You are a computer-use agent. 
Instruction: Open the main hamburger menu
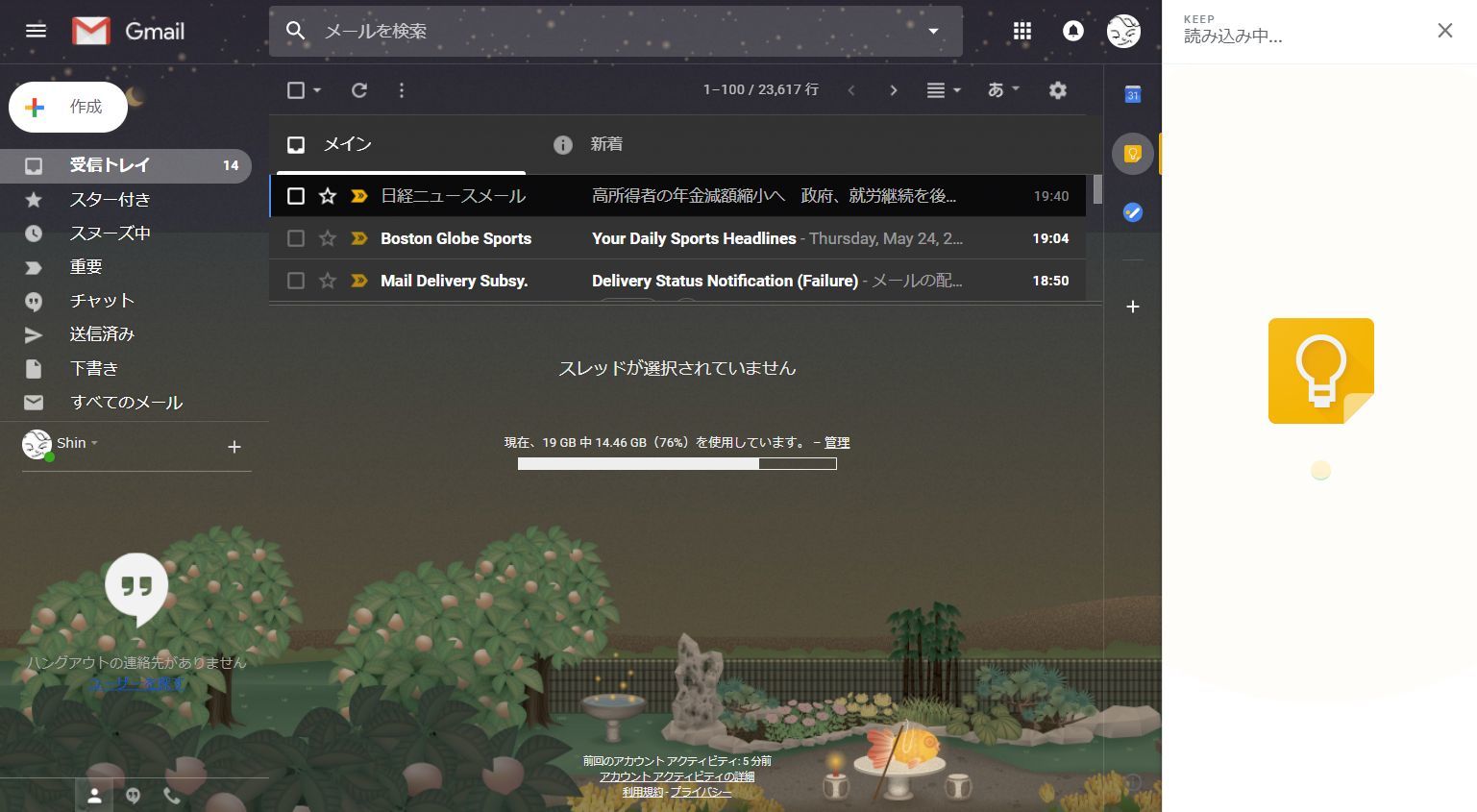(36, 31)
